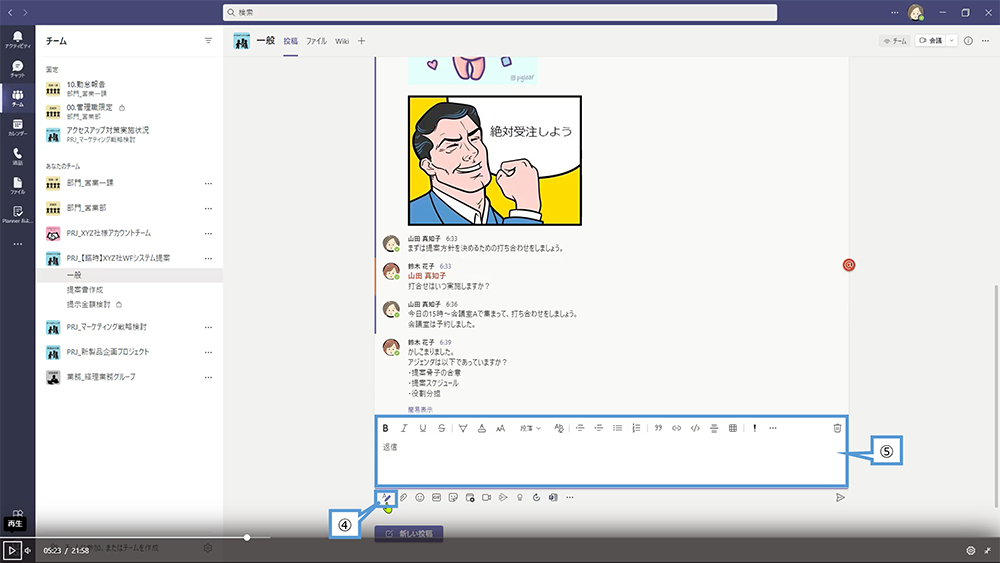1000x563 pixels.
Task: Open the Activity (アクティビティ) bell icon
Action: coord(17,40)
